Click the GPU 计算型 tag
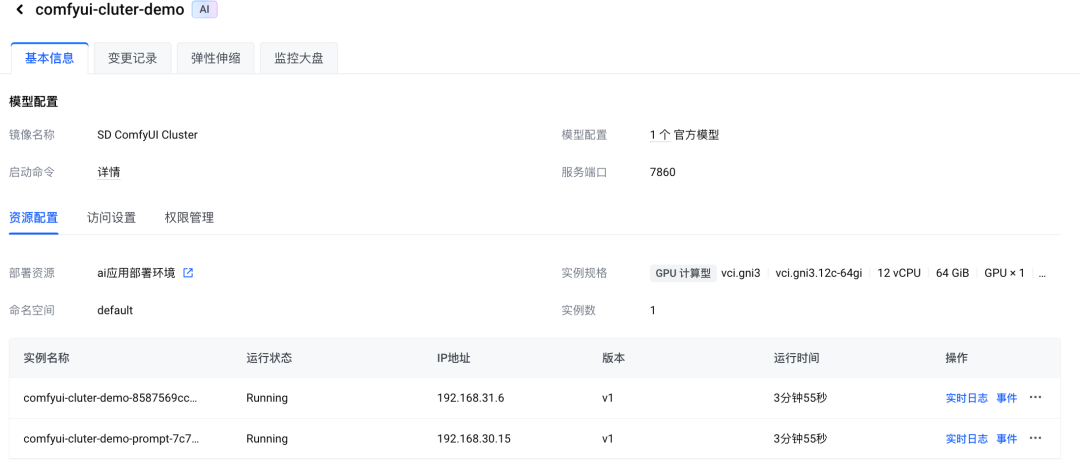This screenshot has height=476, width=1080. tap(683, 273)
